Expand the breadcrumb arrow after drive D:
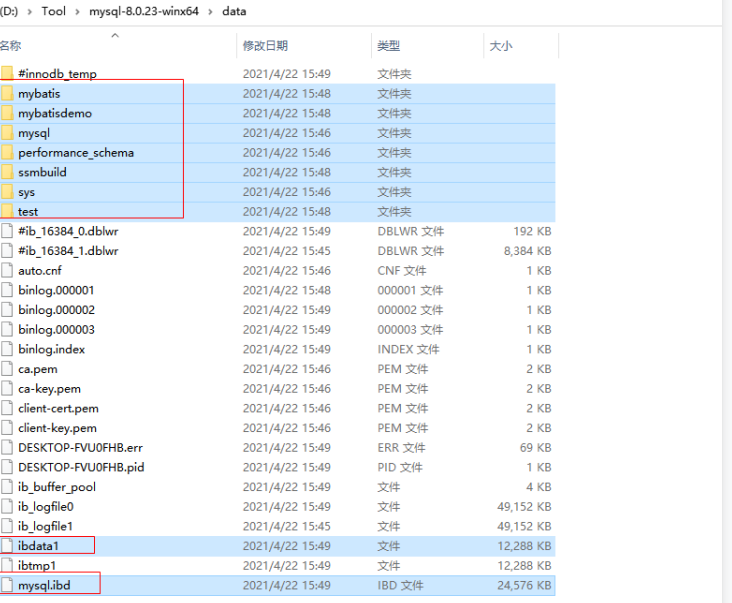 click(x=30, y=11)
